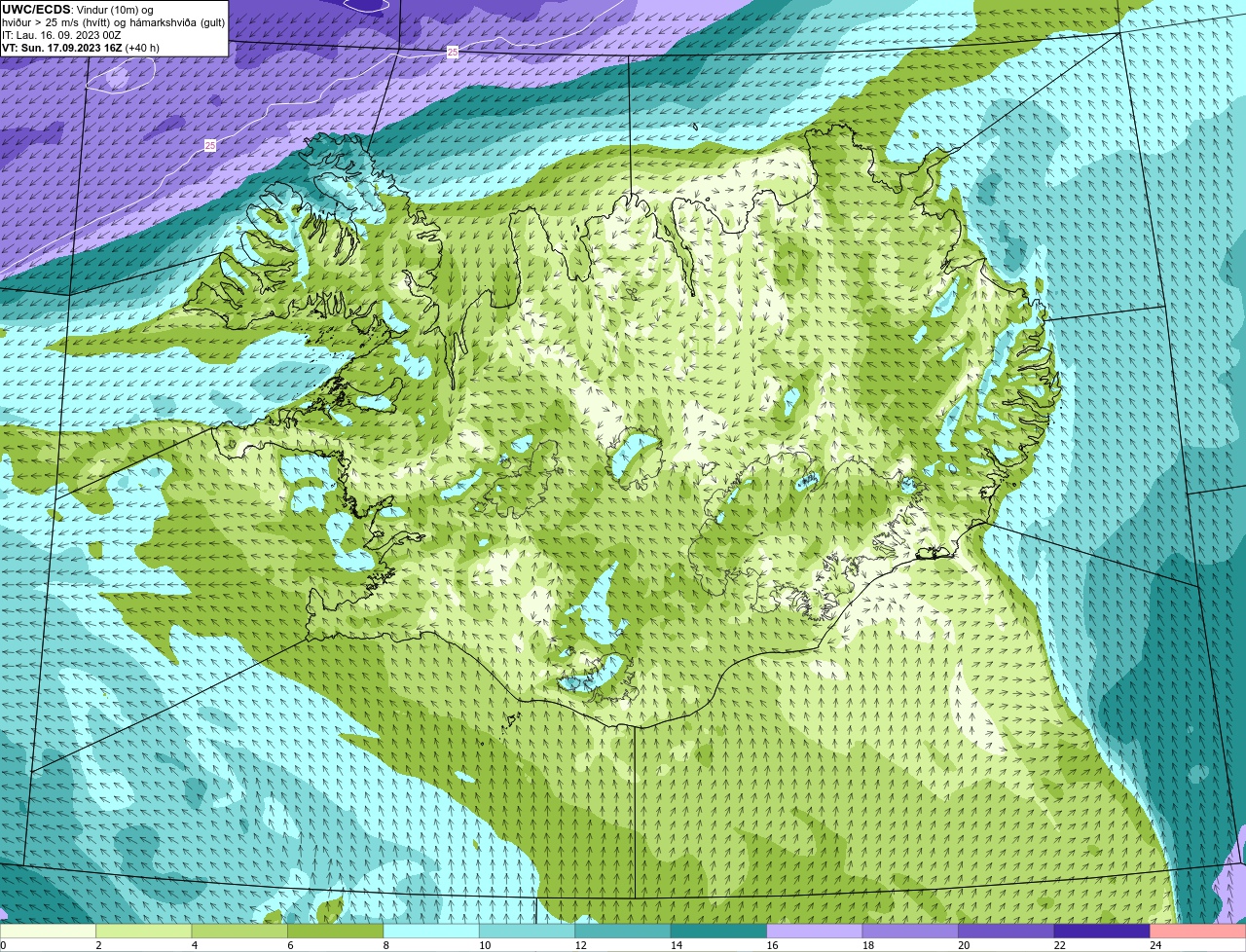Image resolution: width=1246 pixels, height=952 pixels.
Task: Click the legend value label "18"
Action: point(867,945)
